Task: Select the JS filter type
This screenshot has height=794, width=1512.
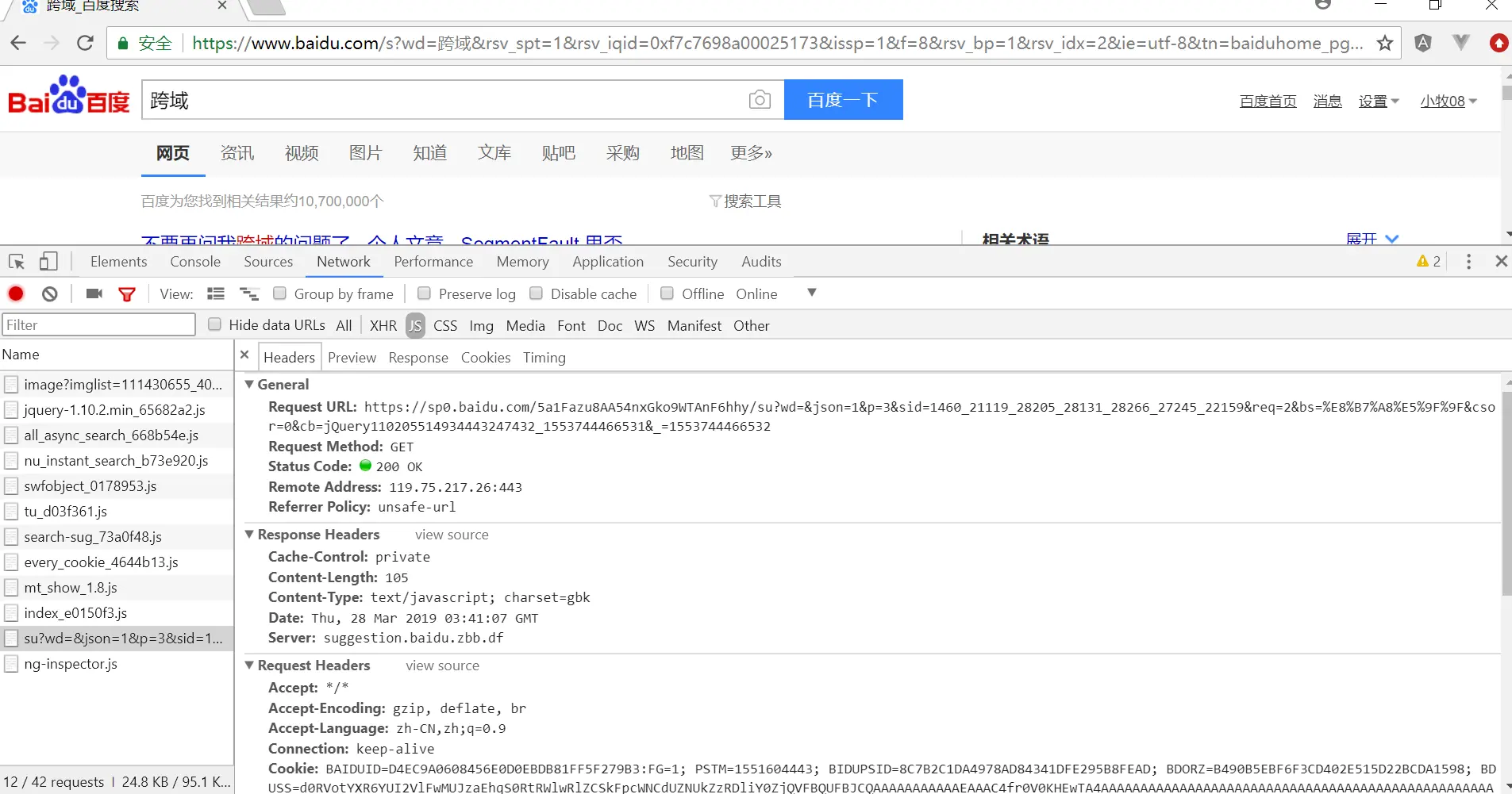Action: tap(415, 325)
